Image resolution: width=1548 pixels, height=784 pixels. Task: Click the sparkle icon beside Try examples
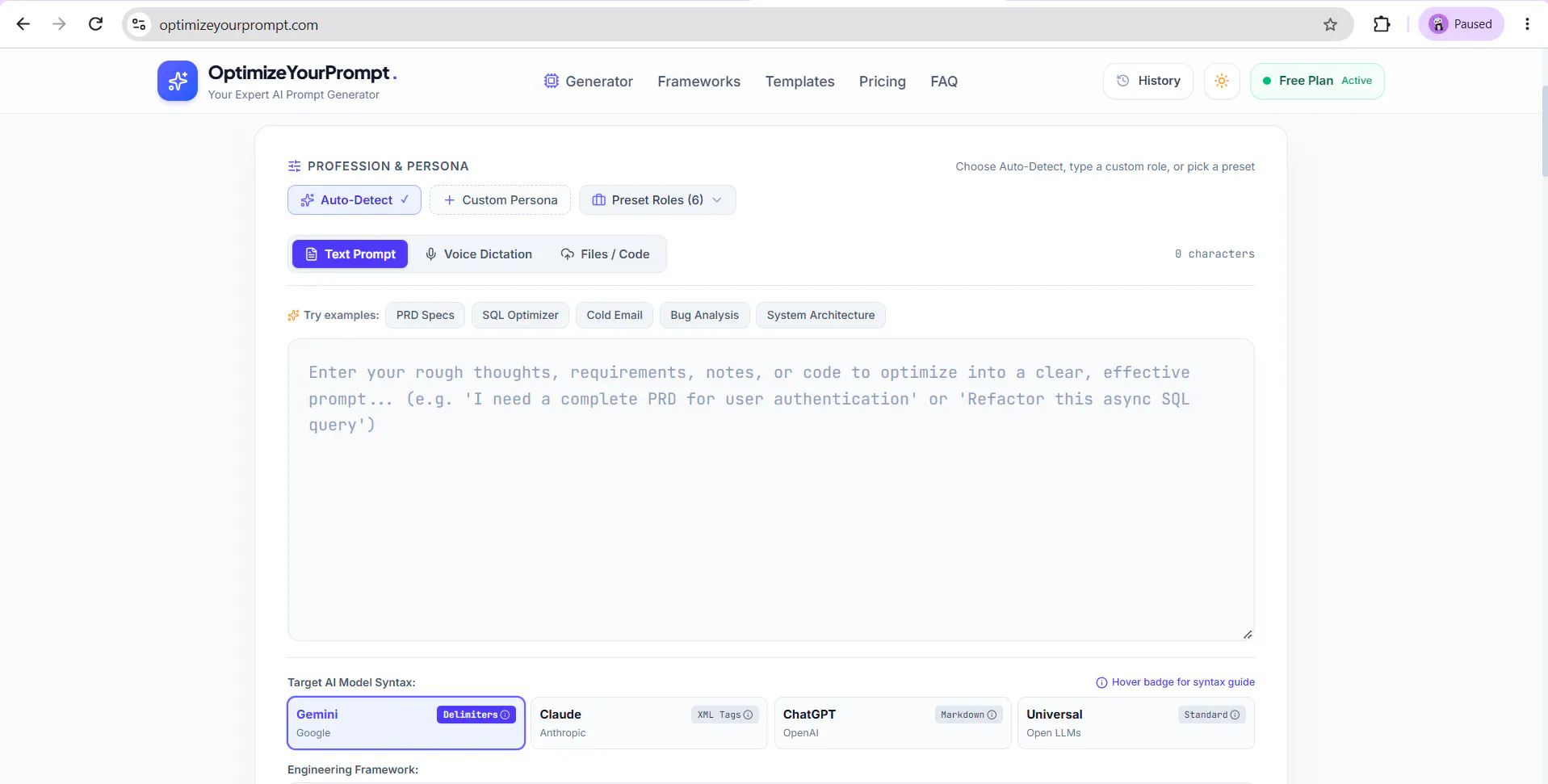coord(293,315)
